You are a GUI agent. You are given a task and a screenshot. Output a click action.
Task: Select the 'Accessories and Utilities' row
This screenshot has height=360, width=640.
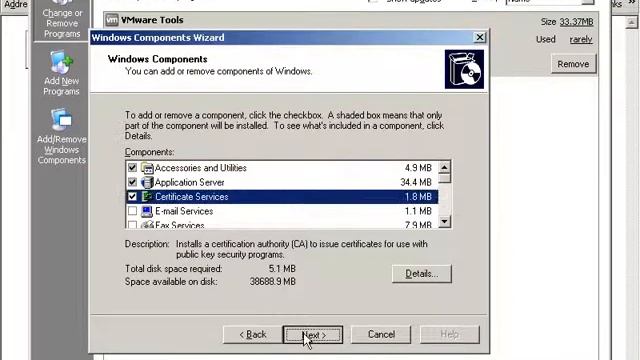point(282,168)
